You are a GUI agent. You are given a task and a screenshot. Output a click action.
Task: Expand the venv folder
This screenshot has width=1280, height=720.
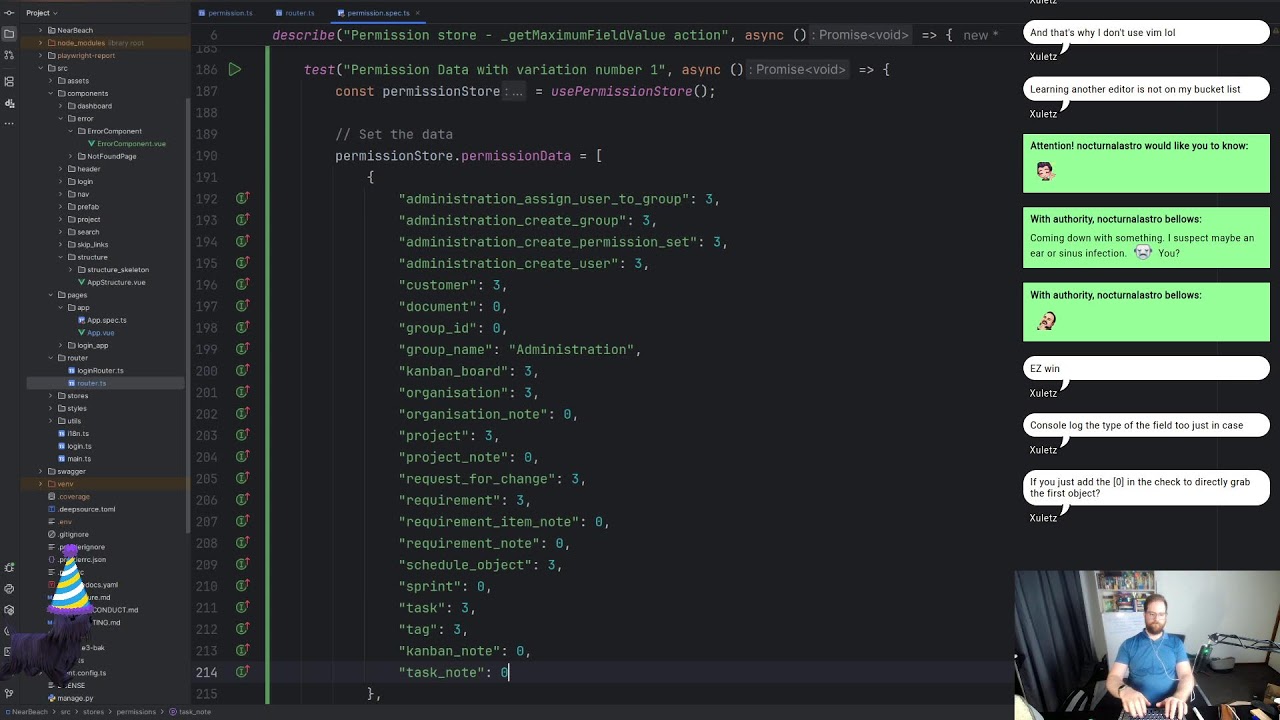(x=40, y=484)
